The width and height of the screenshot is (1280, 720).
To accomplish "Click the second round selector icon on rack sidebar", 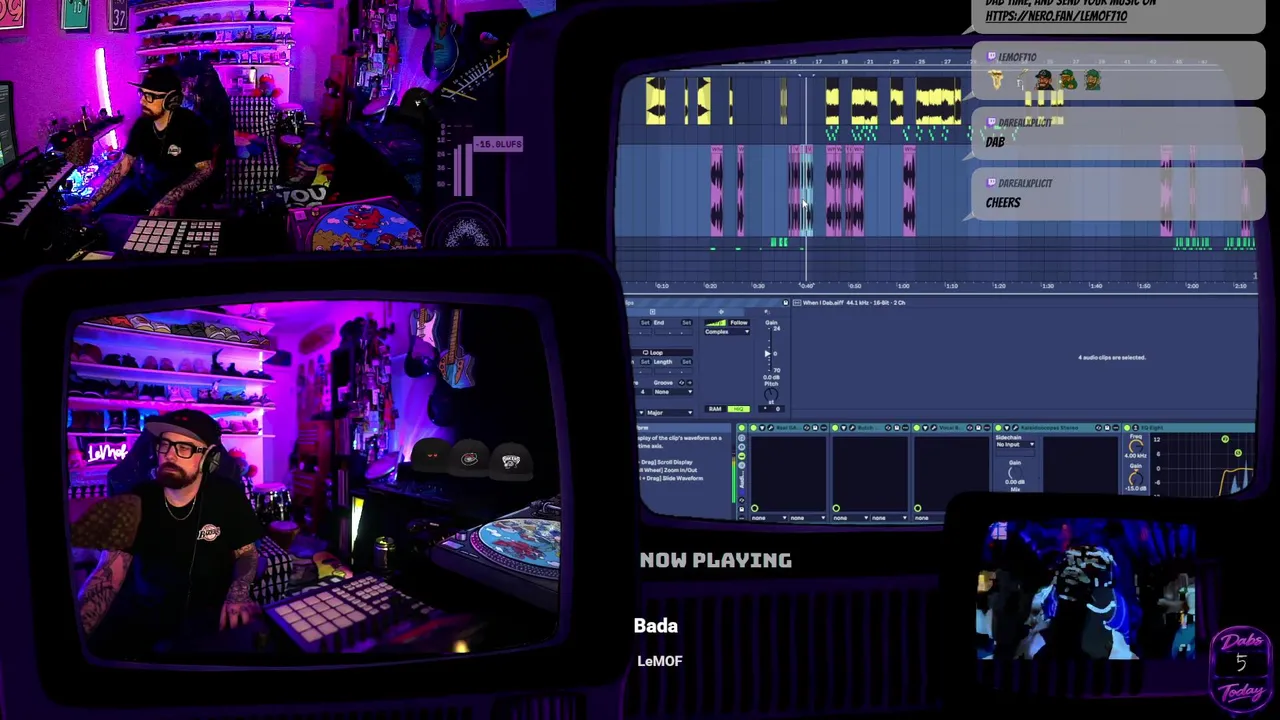I will pyautogui.click(x=742, y=447).
